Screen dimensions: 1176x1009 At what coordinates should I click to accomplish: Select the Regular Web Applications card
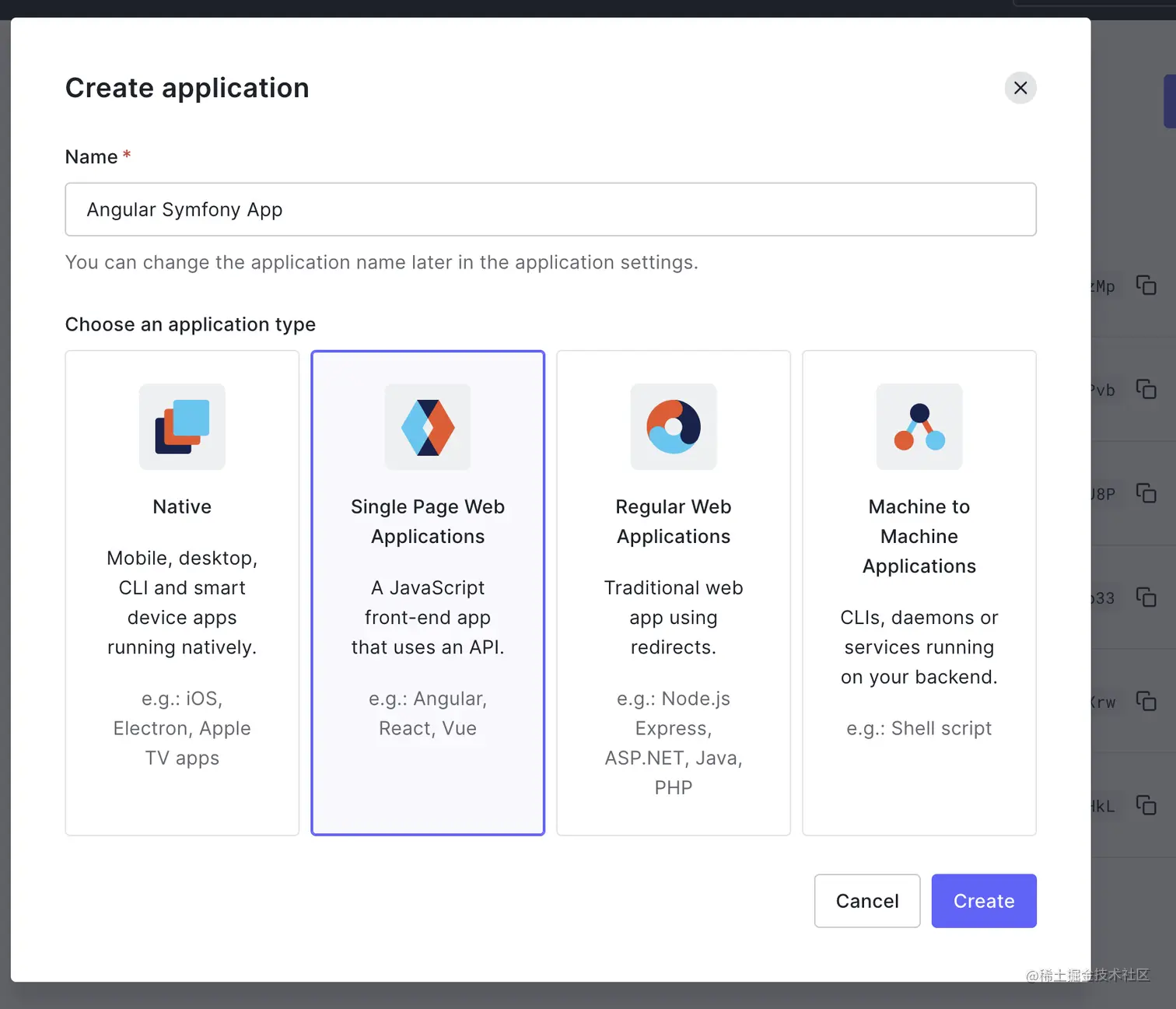pyautogui.click(x=673, y=593)
